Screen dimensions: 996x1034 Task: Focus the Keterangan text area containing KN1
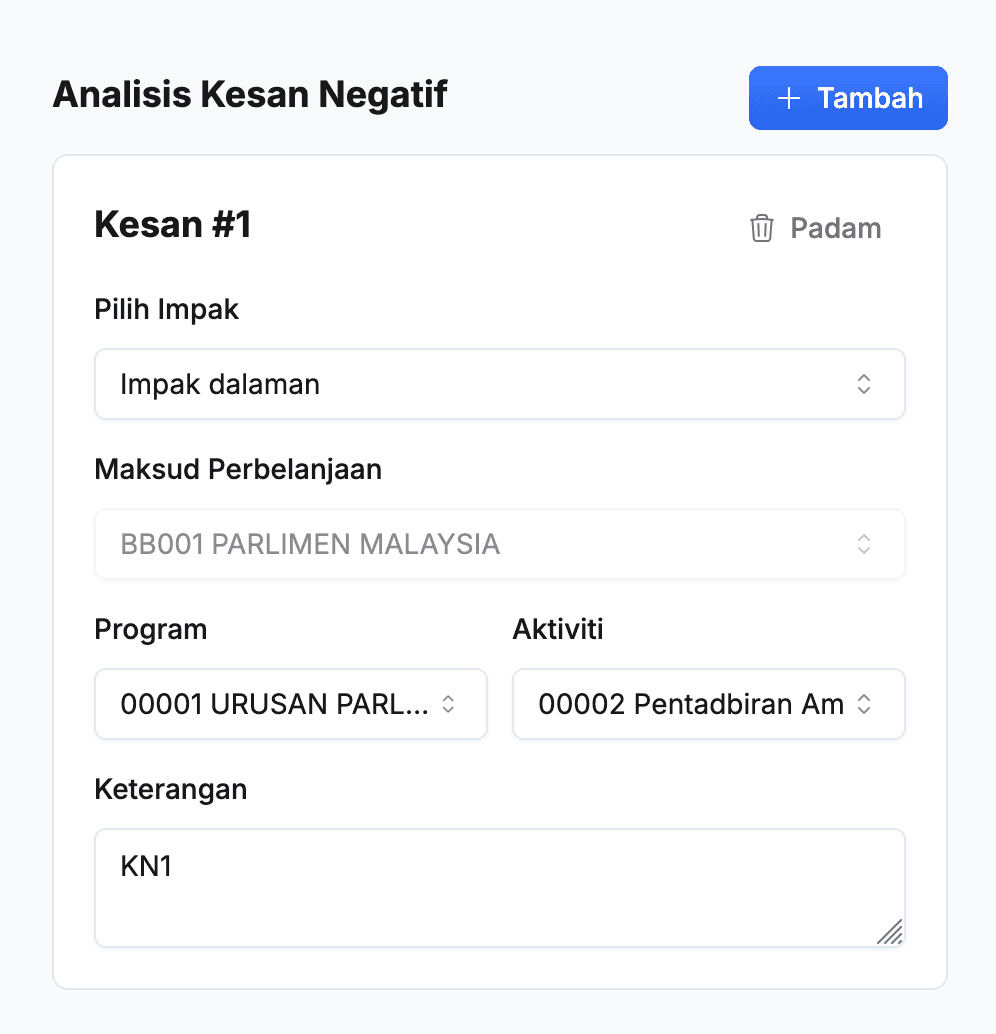click(x=498, y=888)
